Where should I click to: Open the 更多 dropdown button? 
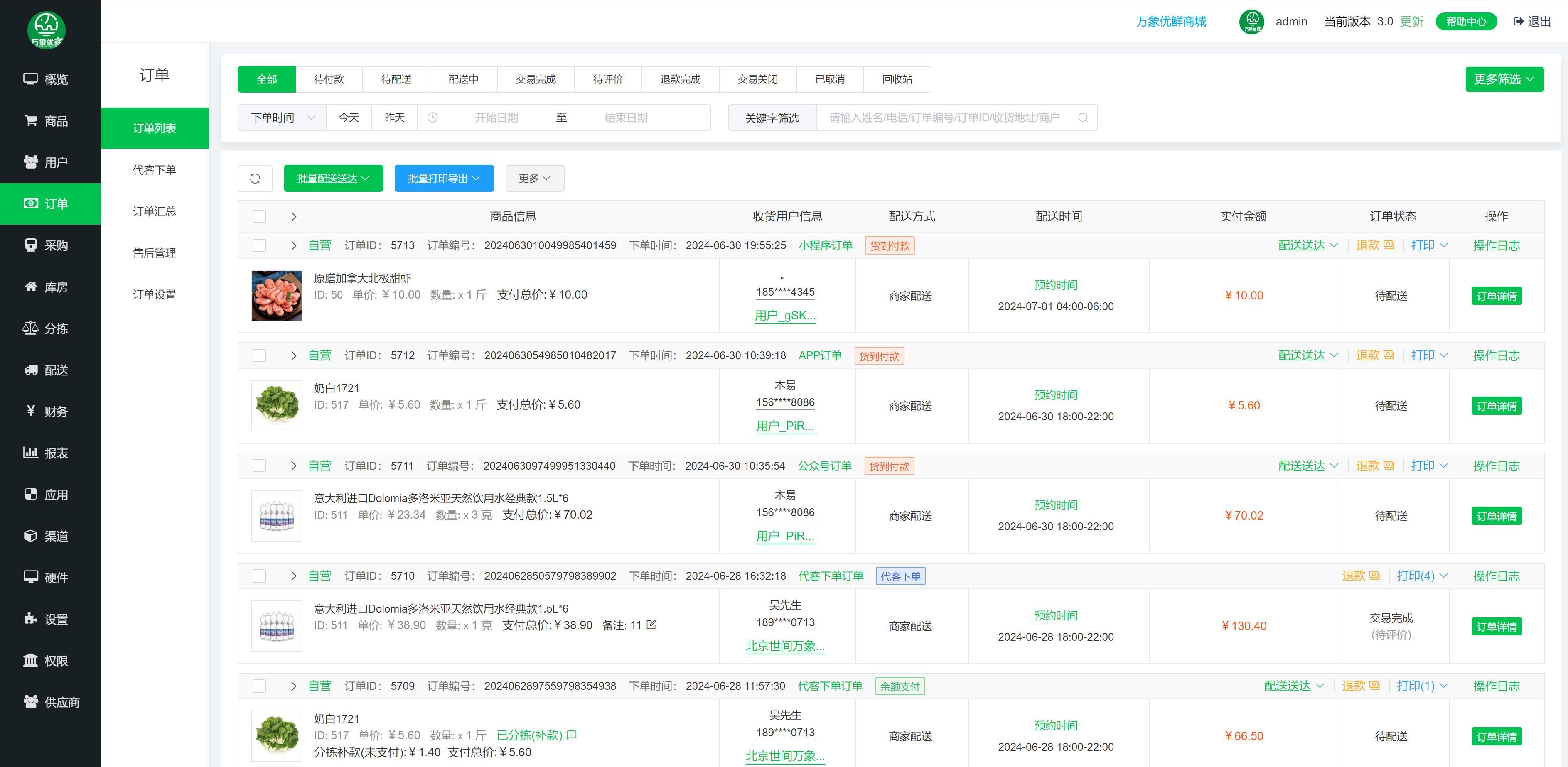click(x=534, y=178)
